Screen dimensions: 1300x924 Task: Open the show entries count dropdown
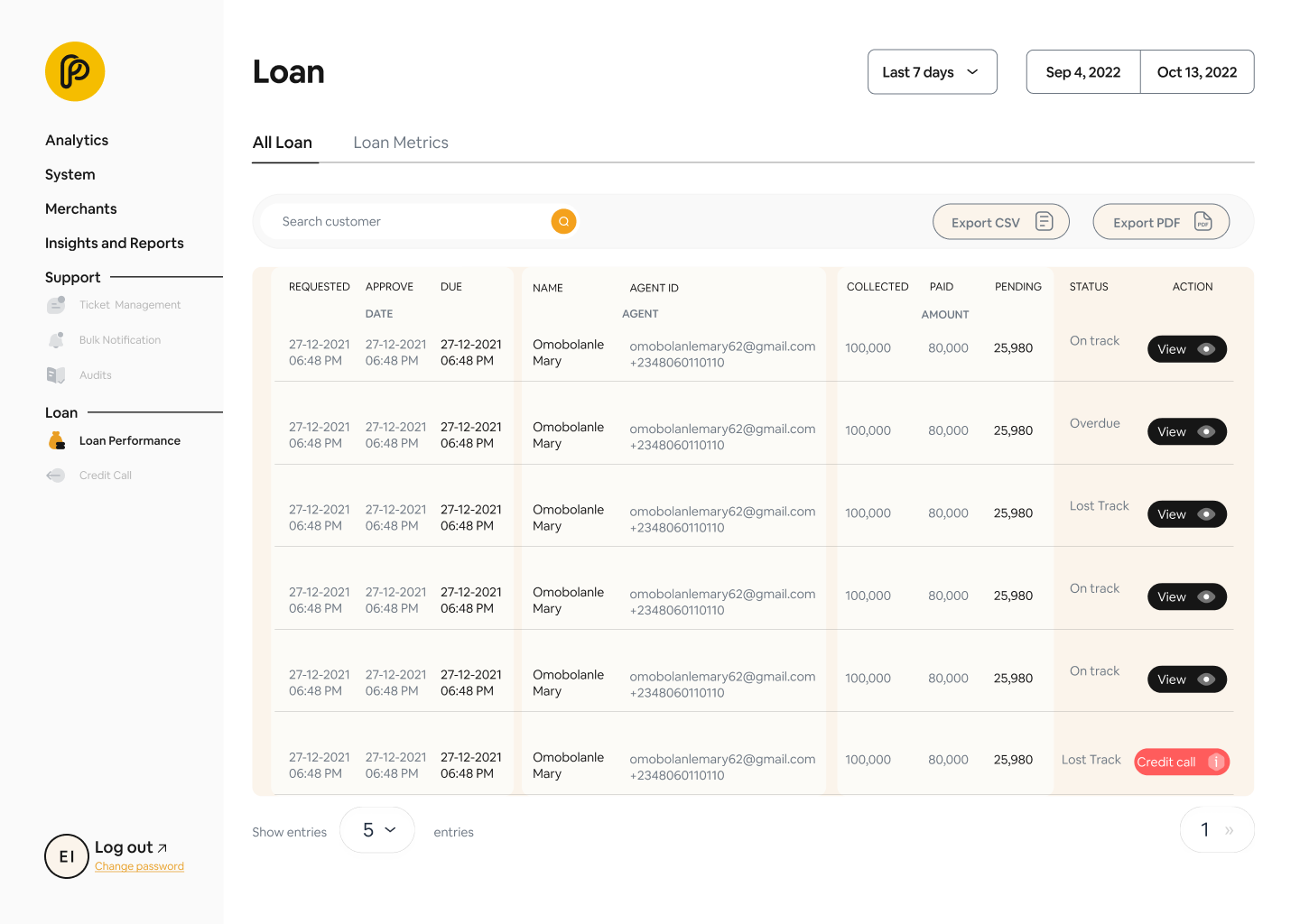pyautogui.click(x=377, y=830)
